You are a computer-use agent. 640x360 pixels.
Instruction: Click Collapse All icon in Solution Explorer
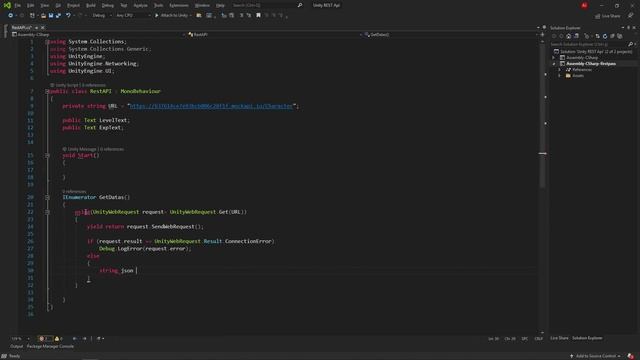point(612,36)
